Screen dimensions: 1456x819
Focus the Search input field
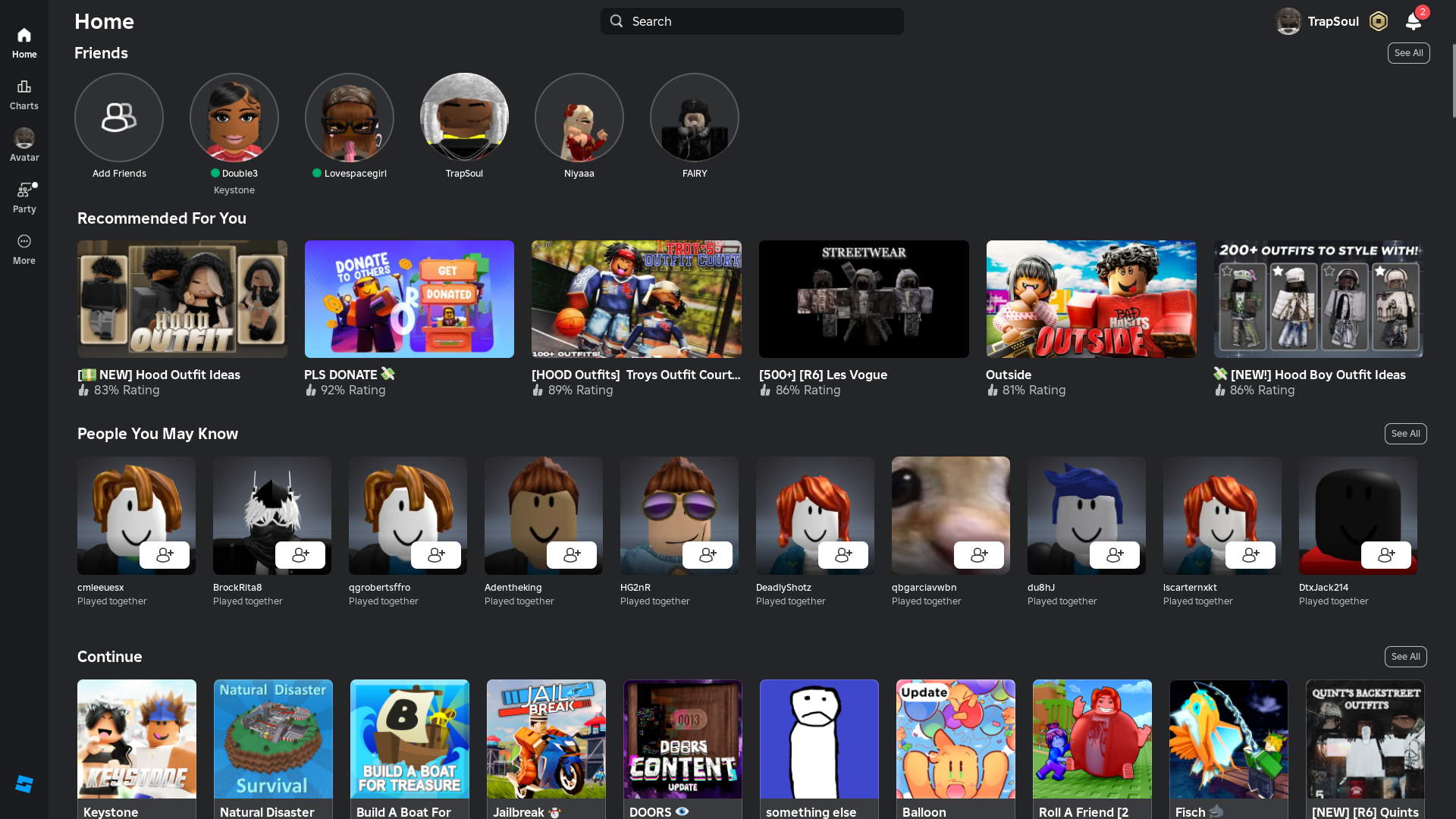[x=752, y=21]
